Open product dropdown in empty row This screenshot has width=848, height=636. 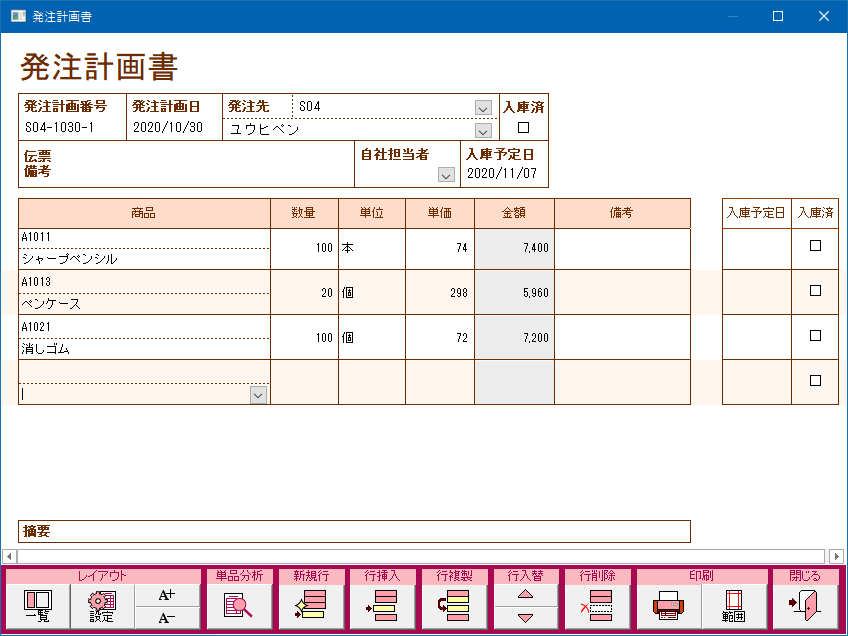(x=258, y=395)
